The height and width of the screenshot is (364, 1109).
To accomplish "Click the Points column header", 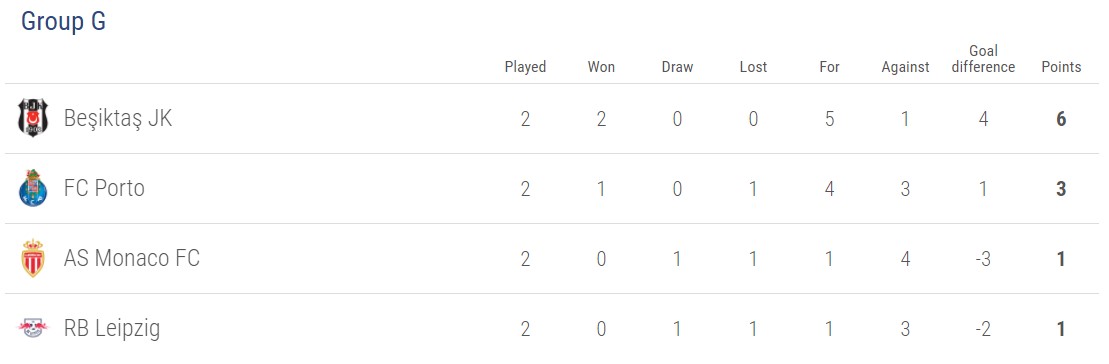I will 1061,67.
